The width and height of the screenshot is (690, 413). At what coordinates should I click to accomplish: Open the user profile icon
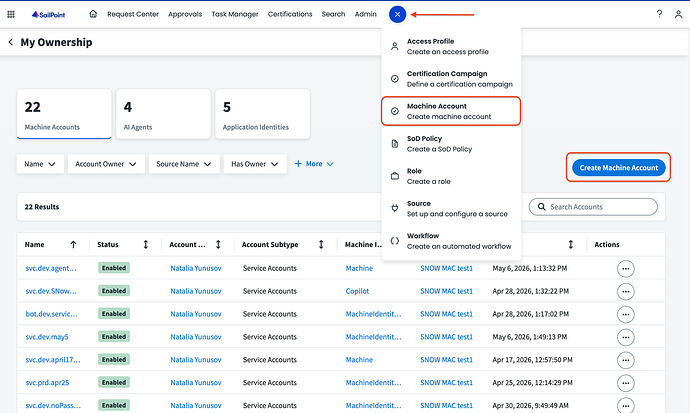pyautogui.click(x=678, y=15)
